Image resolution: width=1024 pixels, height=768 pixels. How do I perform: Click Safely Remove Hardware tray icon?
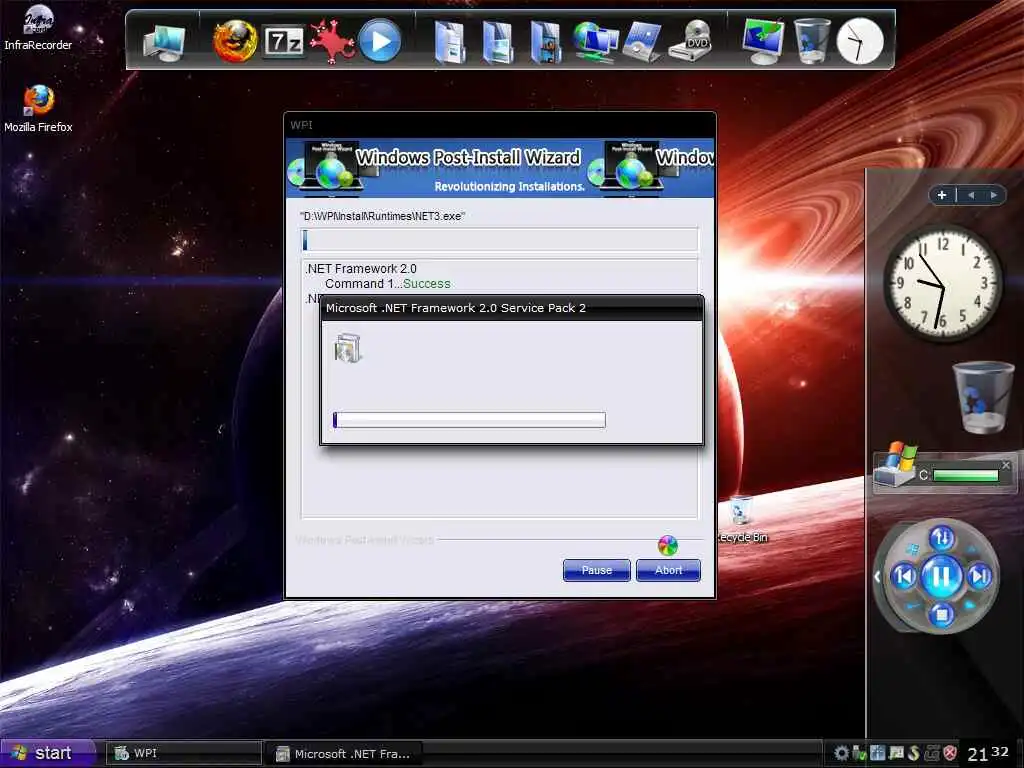click(859, 753)
